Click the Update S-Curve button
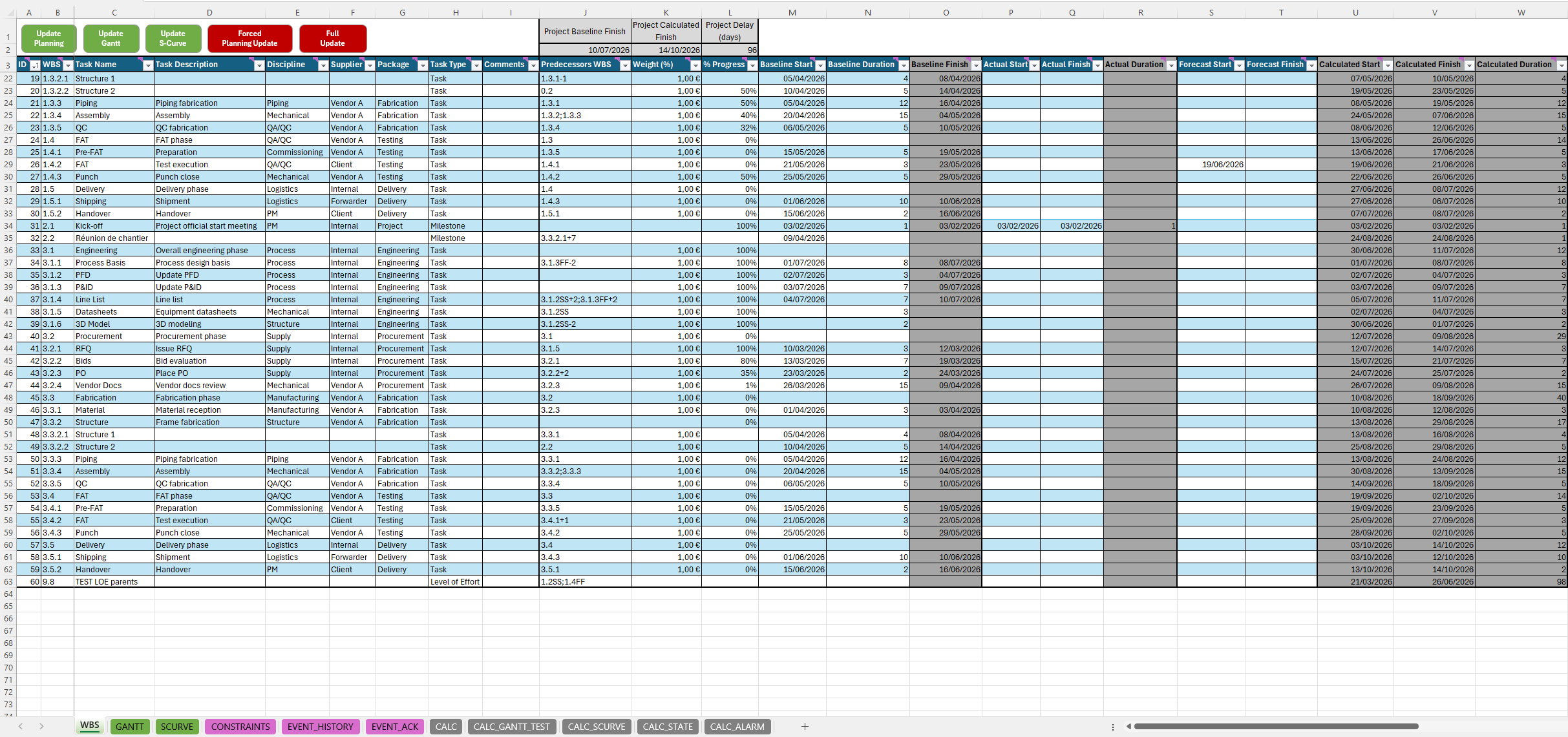 [173, 39]
